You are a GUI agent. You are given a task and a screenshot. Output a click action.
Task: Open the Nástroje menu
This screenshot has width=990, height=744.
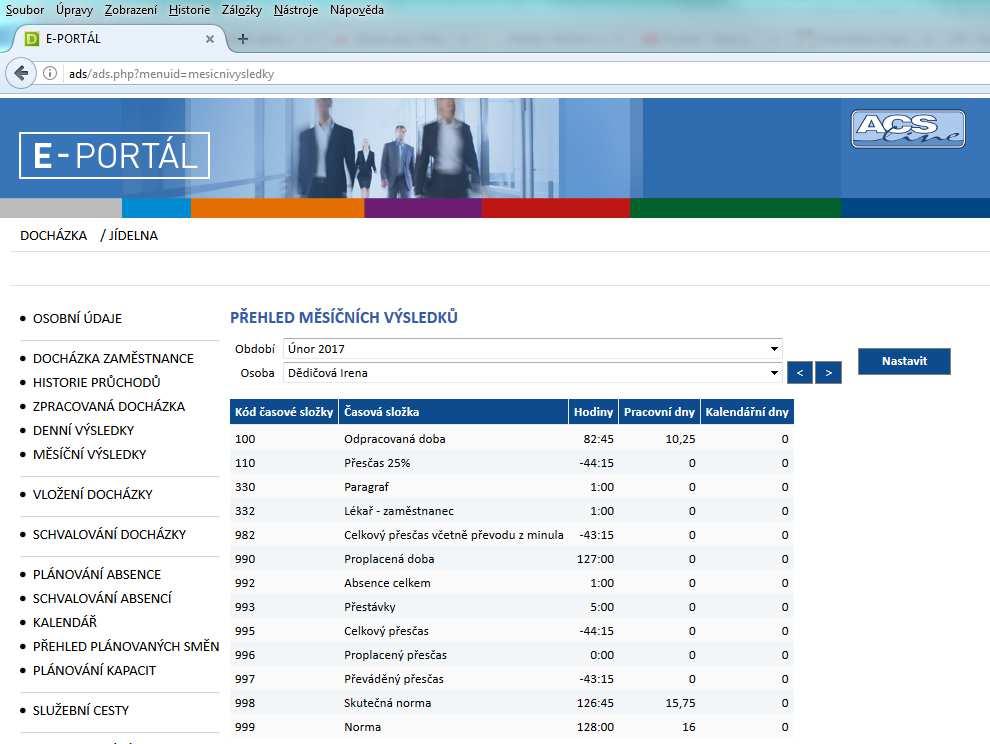296,10
